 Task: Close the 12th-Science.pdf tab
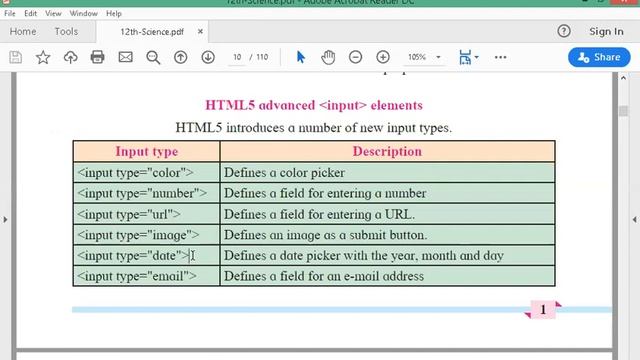click(200, 31)
